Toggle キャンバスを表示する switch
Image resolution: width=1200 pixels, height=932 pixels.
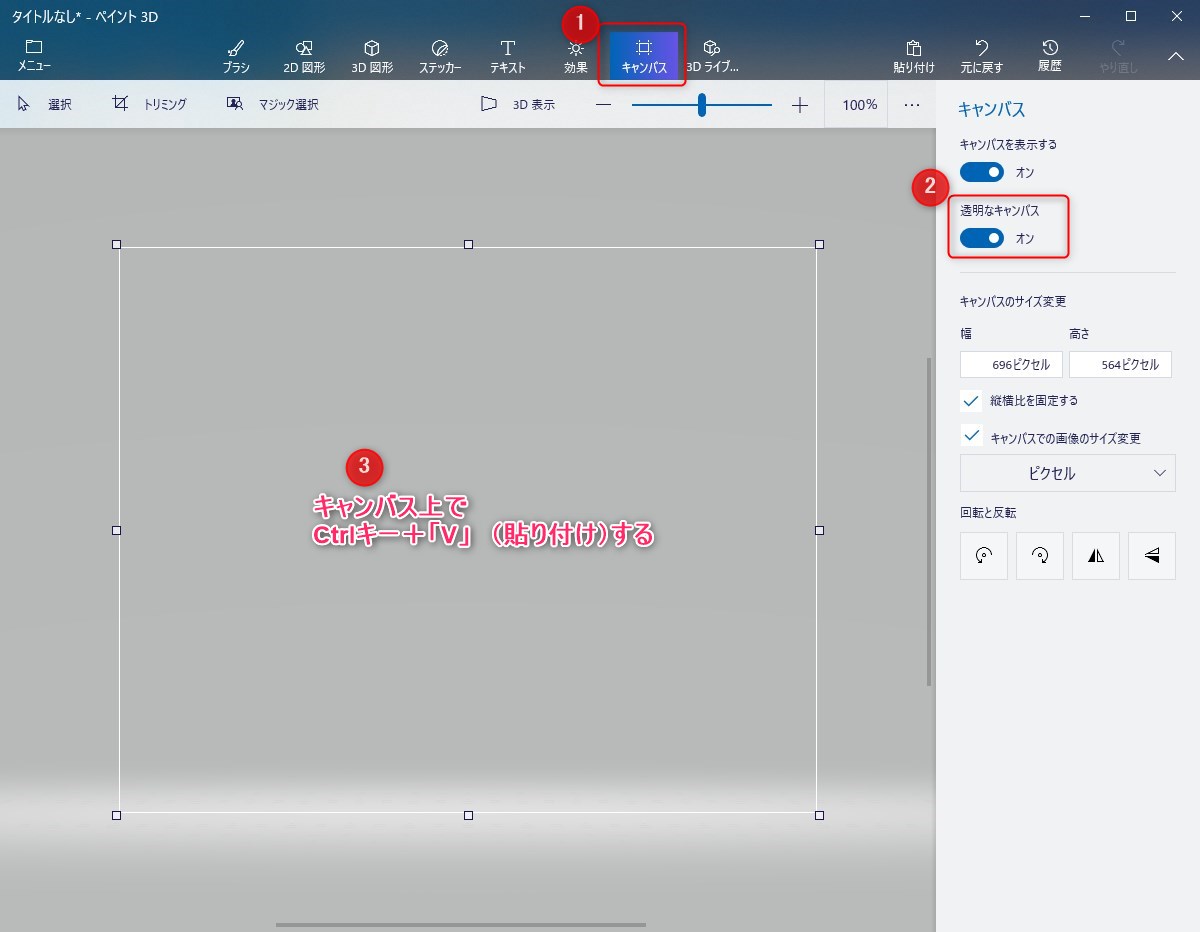(982, 172)
